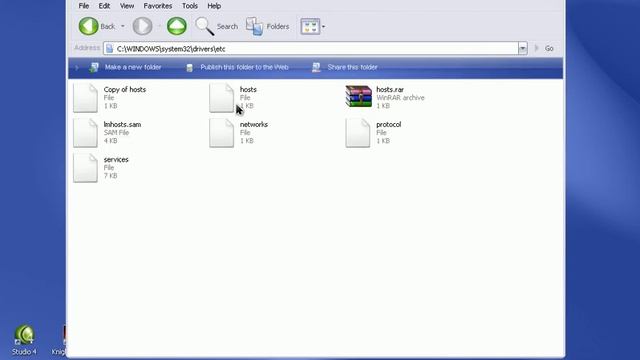Select the networks file icon

click(x=222, y=133)
